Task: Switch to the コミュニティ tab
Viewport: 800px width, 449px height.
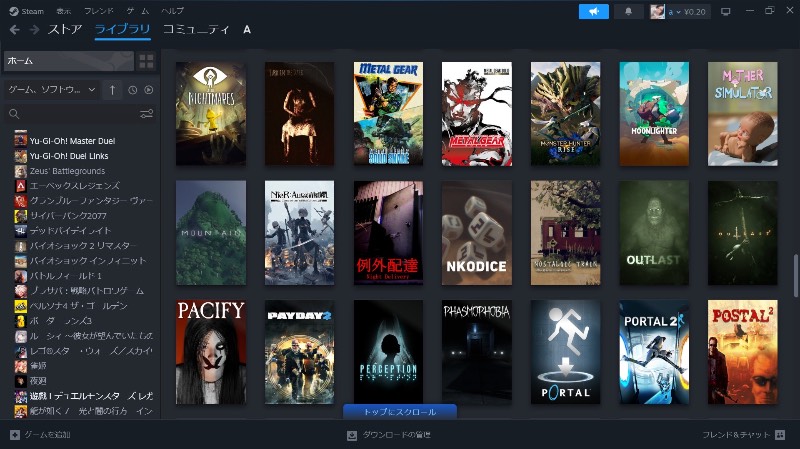Action: (x=196, y=30)
